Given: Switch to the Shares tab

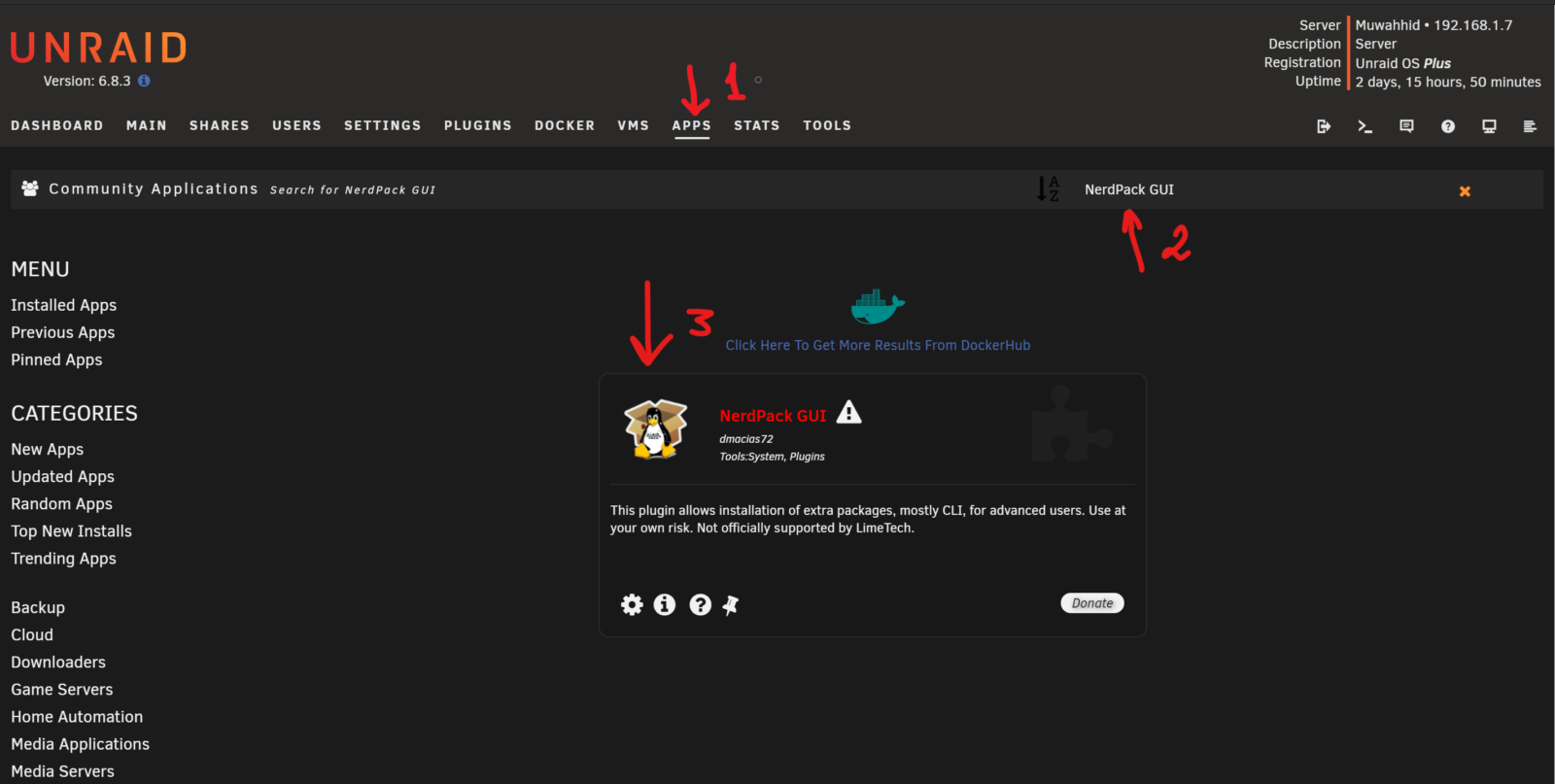Looking at the screenshot, I should [220, 125].
